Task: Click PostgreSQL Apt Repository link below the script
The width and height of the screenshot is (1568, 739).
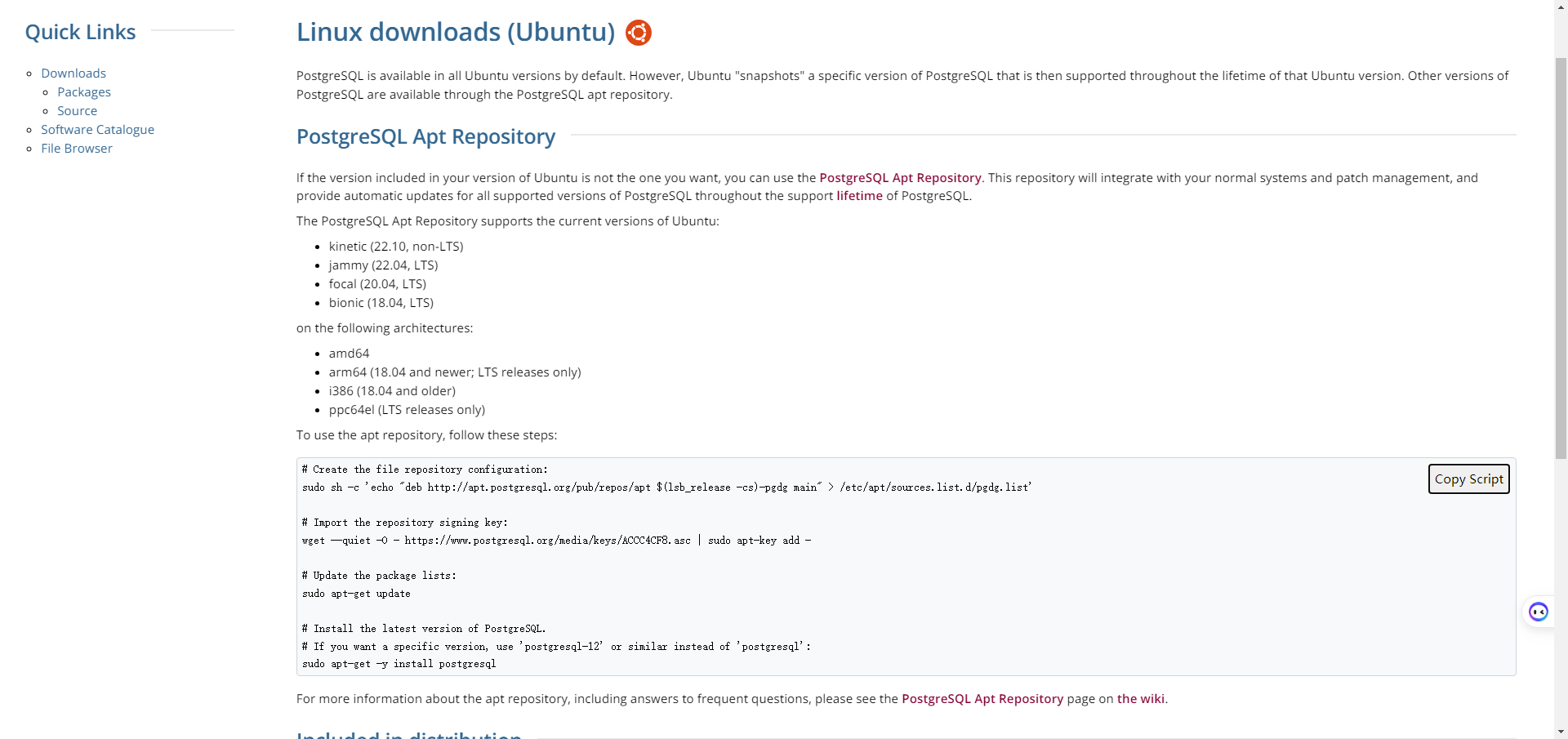Action: pyautogui.click(x=982, y=699)
